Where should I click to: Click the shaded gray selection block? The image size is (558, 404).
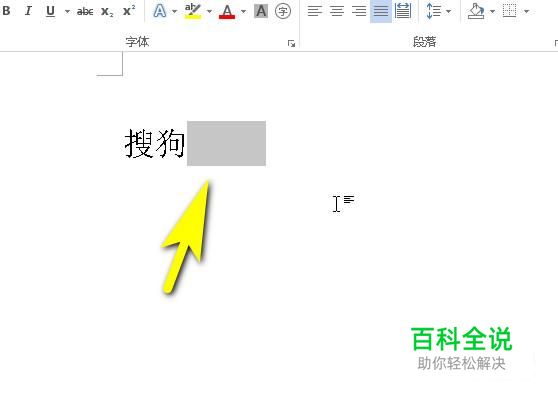[226, 143]
